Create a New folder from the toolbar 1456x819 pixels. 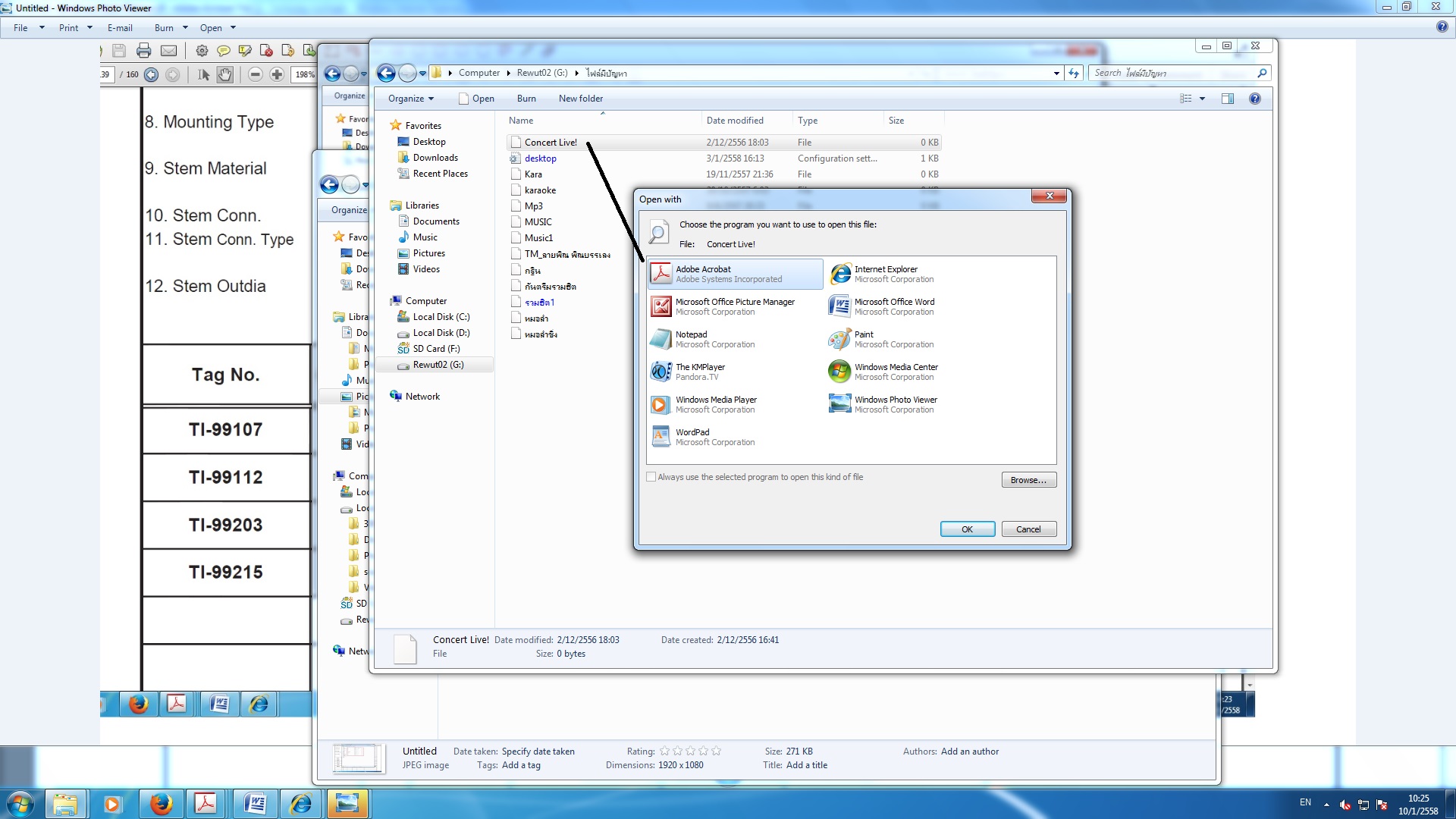(580, 99)
